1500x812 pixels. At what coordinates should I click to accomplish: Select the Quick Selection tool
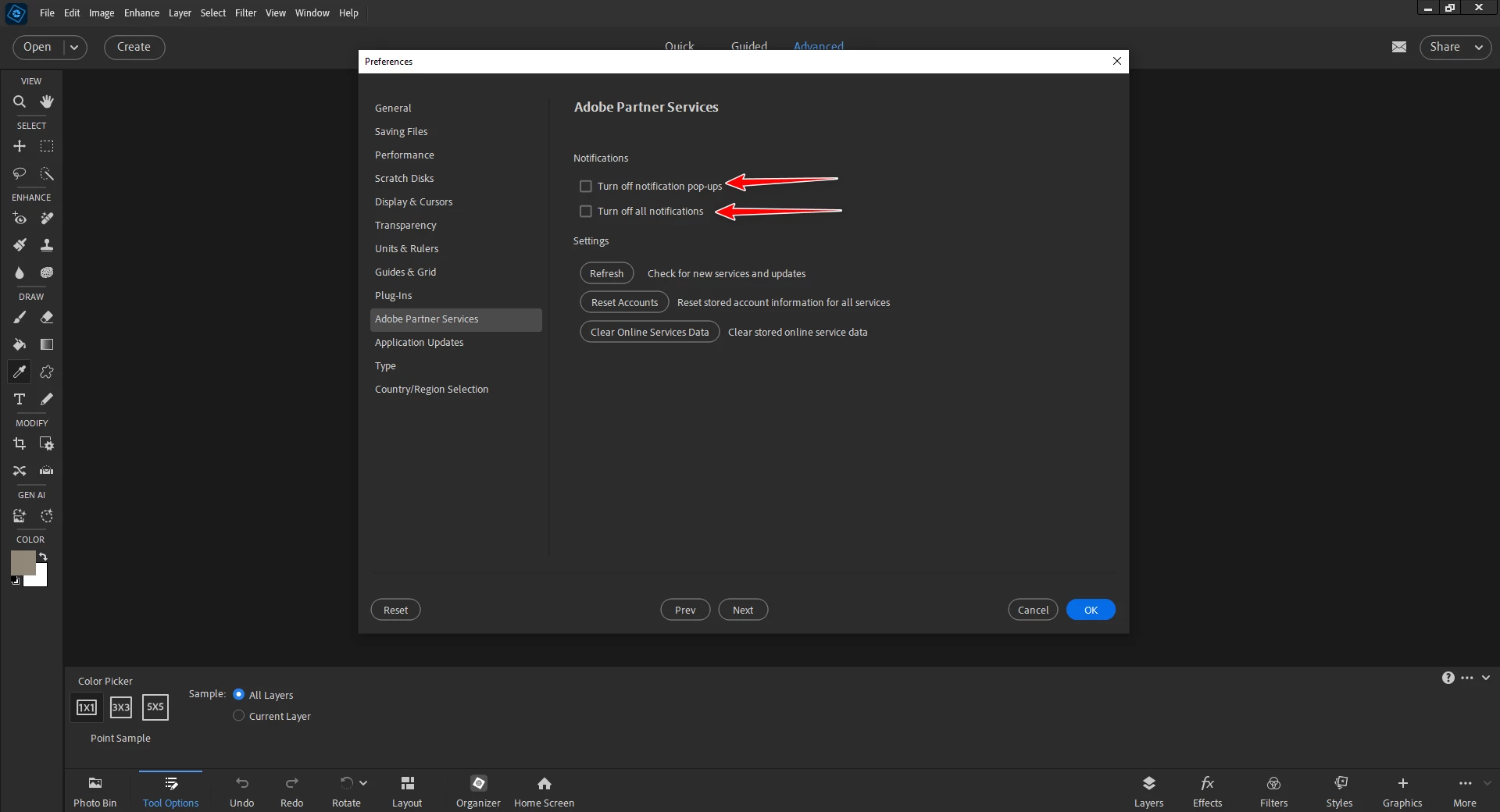tap(47, 173)
